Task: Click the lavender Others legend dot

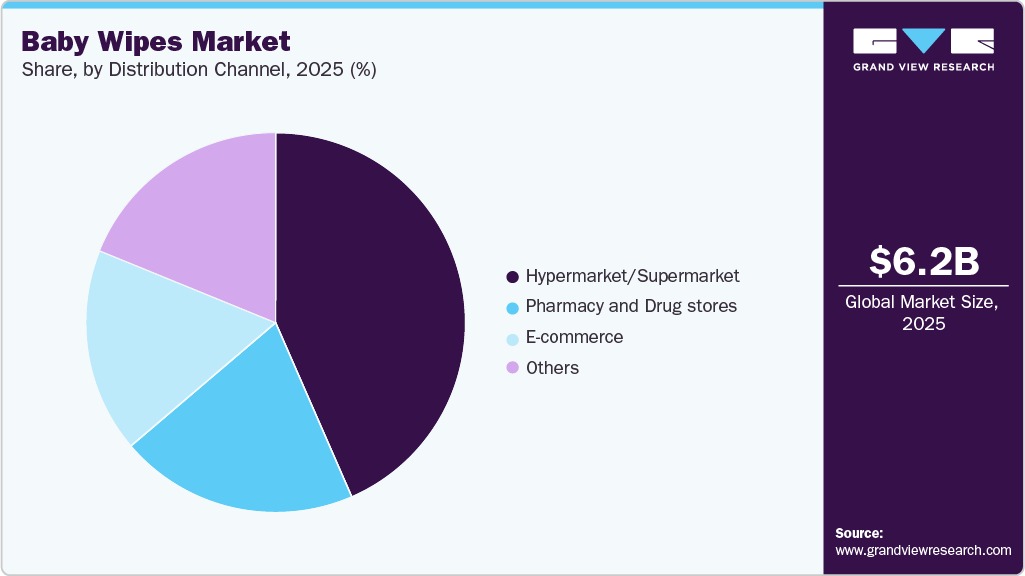Action: point(512,368)
